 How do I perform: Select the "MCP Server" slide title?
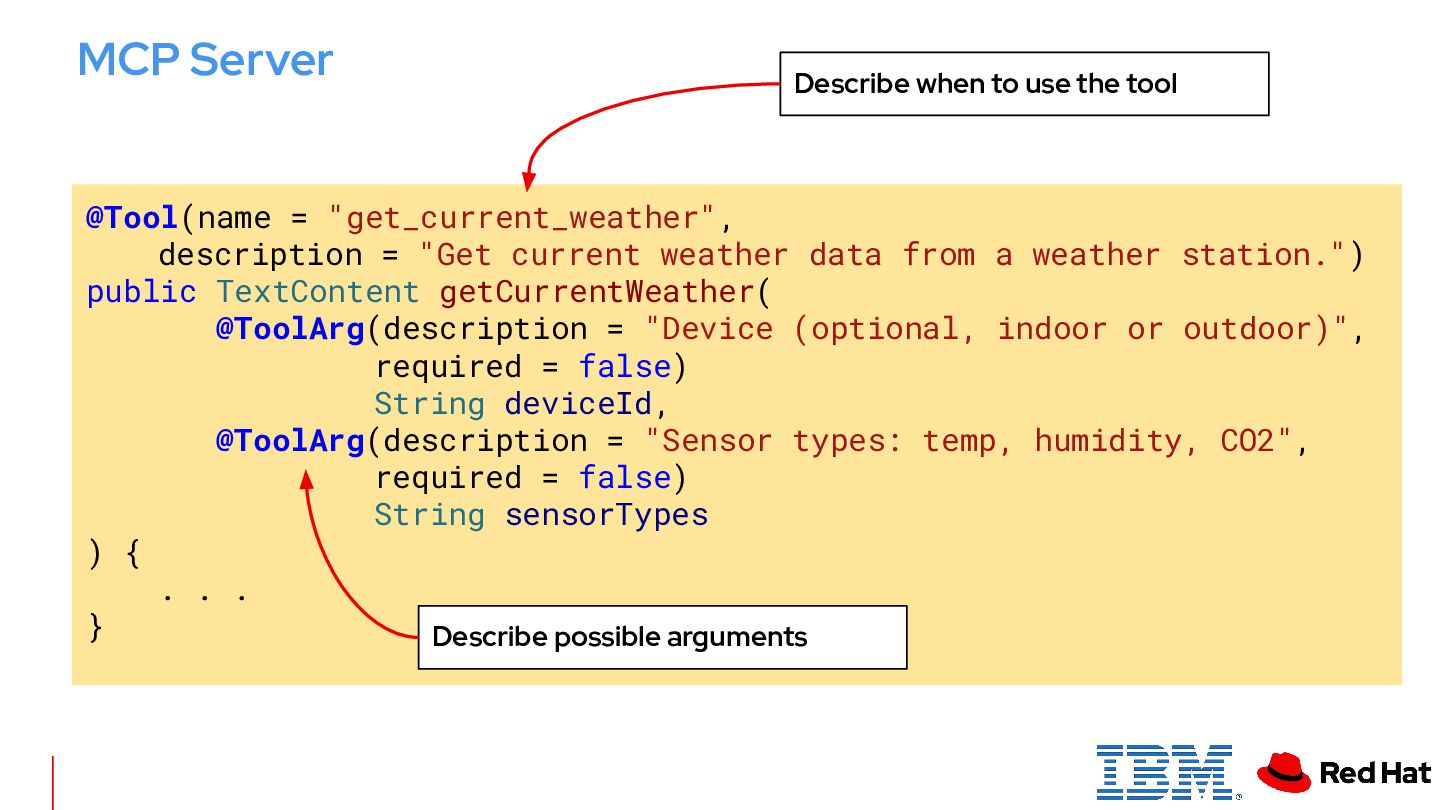[205, 60]
